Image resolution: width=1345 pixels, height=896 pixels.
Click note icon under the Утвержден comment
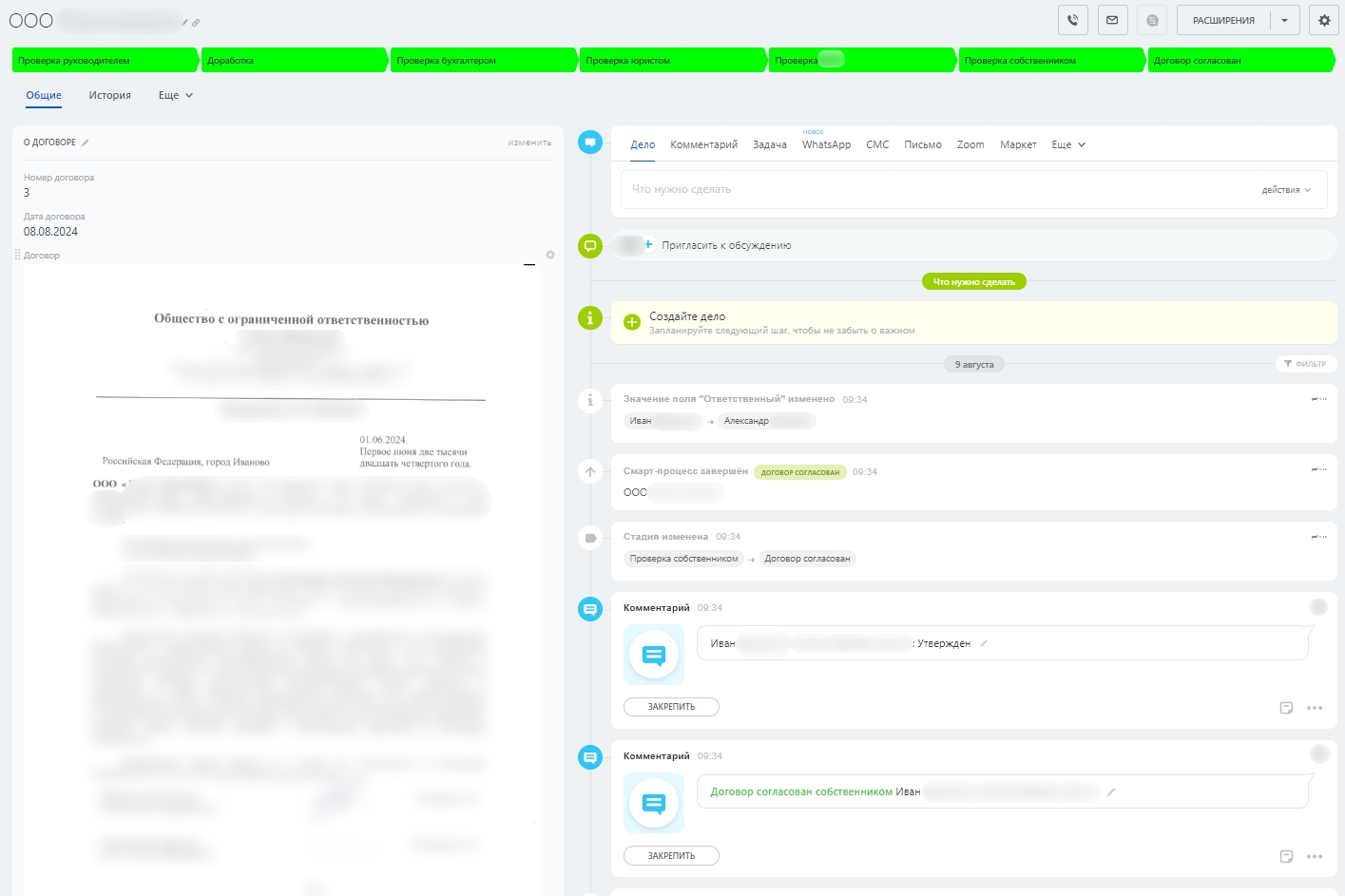(1286, 708)
